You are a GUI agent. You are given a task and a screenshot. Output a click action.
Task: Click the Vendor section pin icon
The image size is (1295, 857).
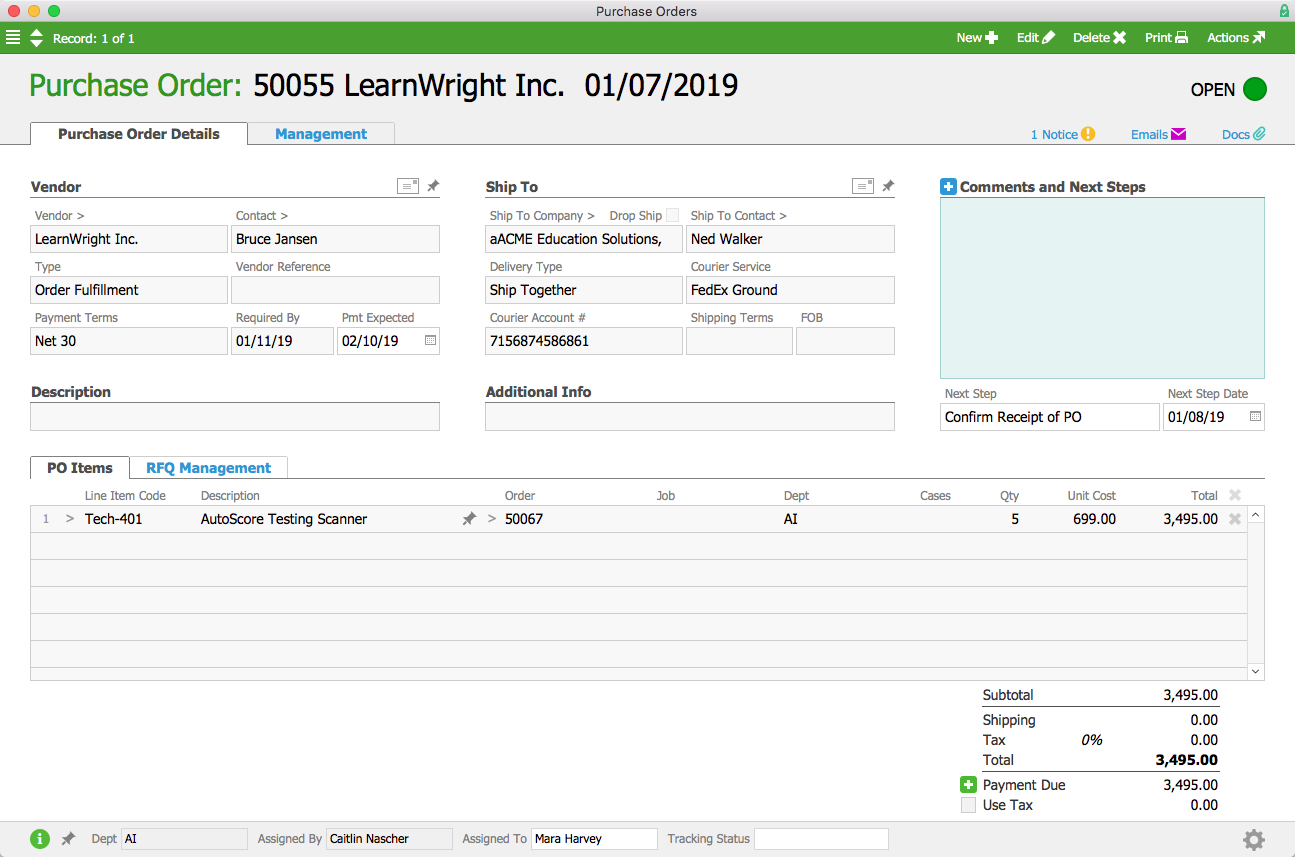click(x=433, y=186)
